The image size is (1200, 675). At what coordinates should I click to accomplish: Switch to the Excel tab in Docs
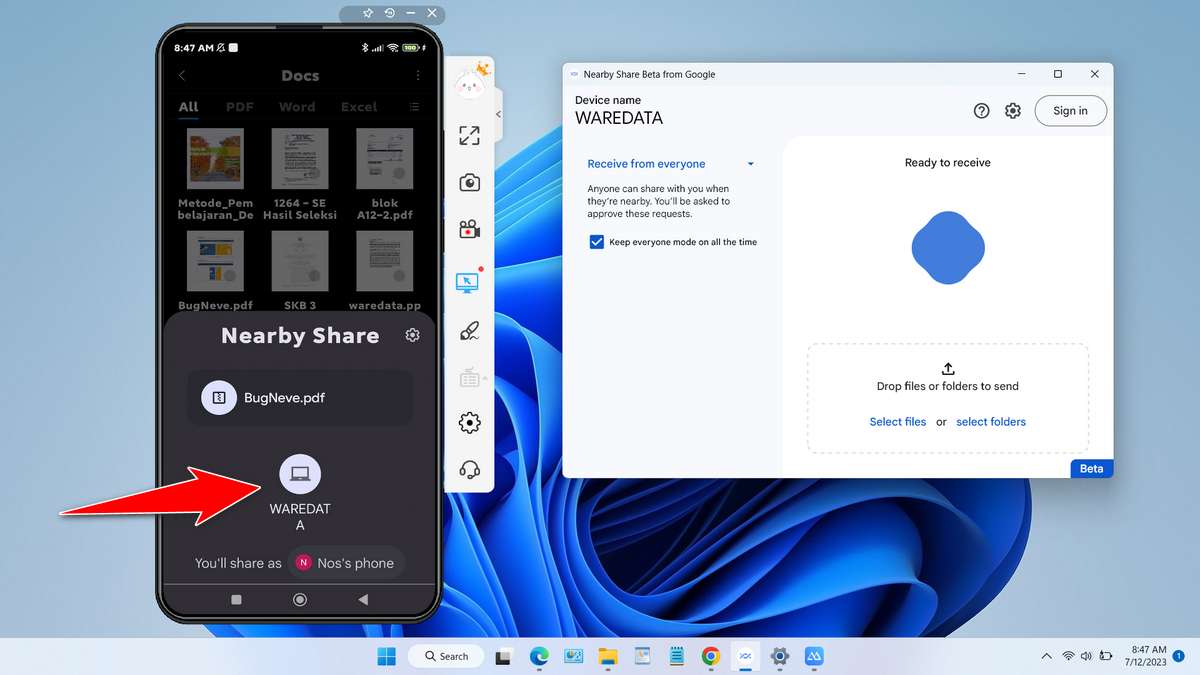pos(359,107)
